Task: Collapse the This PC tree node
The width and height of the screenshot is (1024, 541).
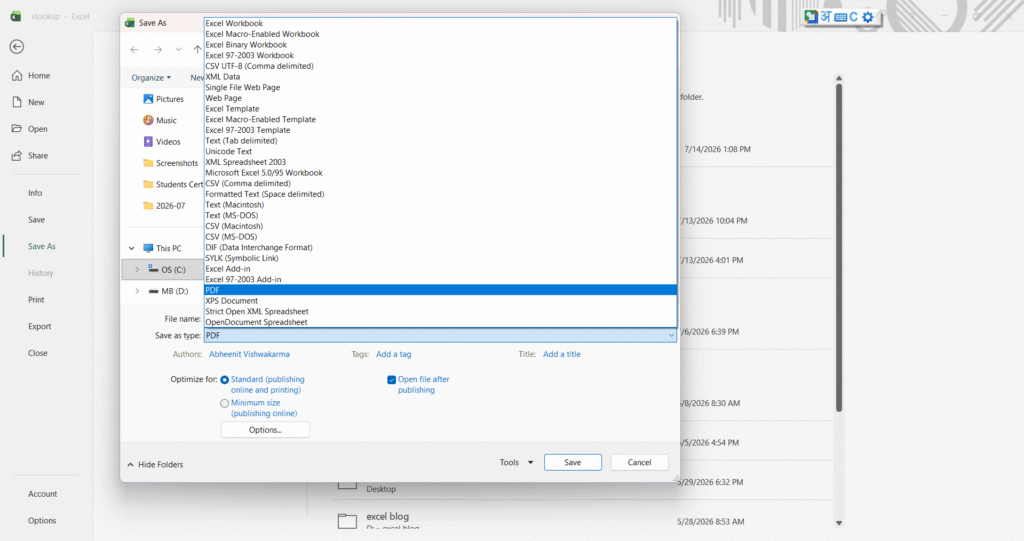Action: point(132,248)
